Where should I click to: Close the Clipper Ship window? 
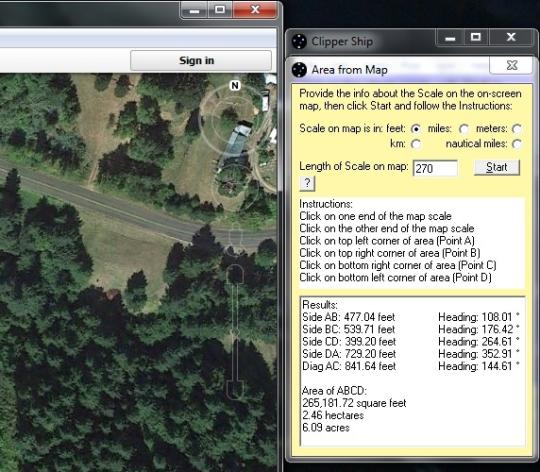(511, 37)
